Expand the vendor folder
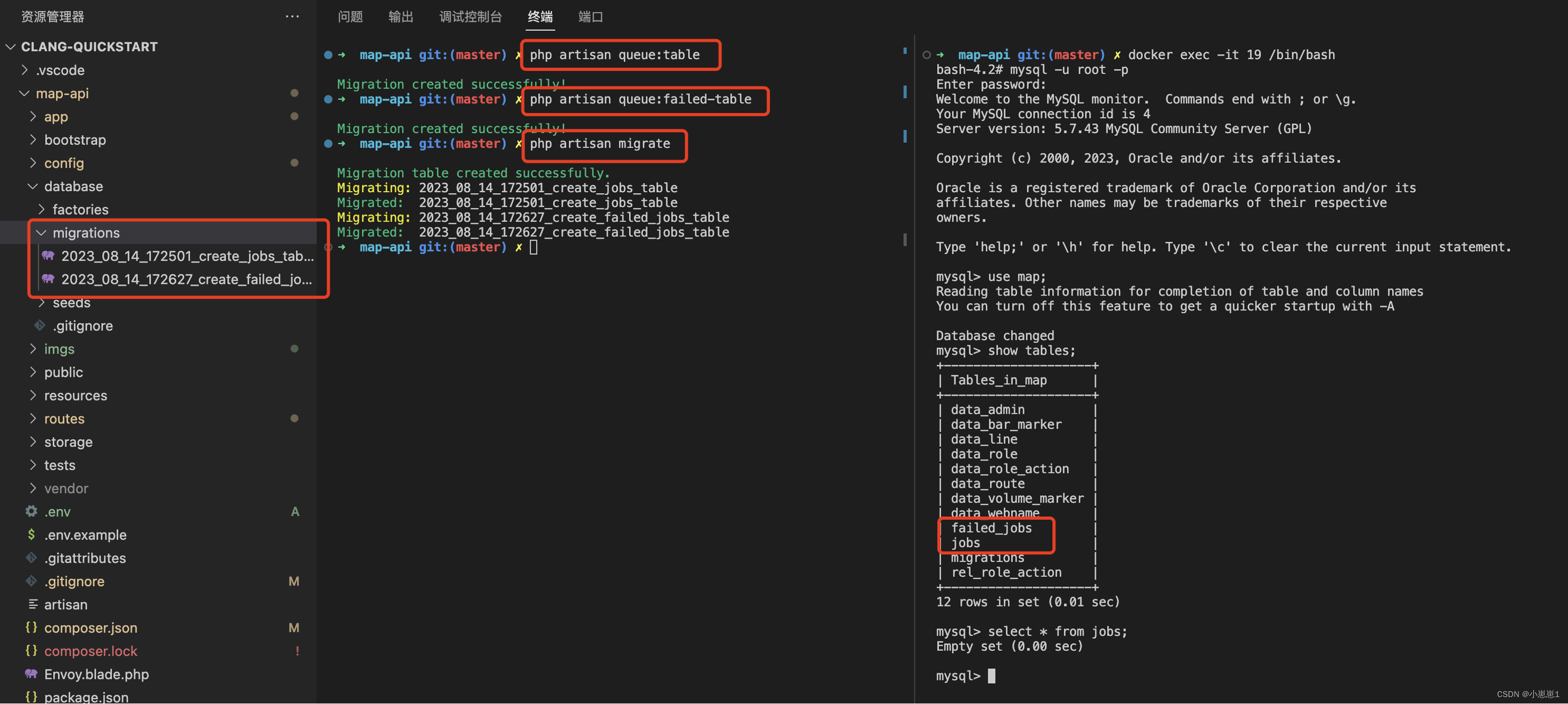 point(33,488)
